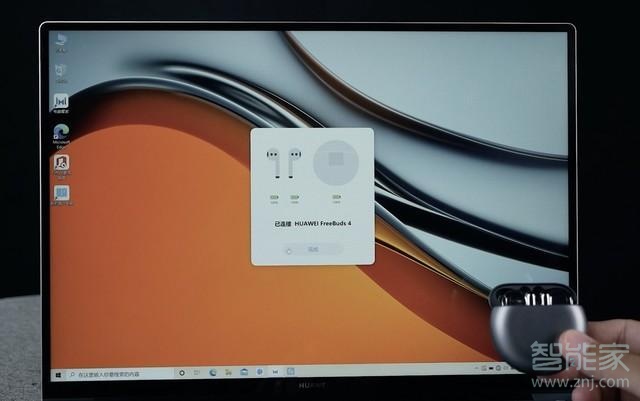Click the left earbud battery indicator

[272, 199]
